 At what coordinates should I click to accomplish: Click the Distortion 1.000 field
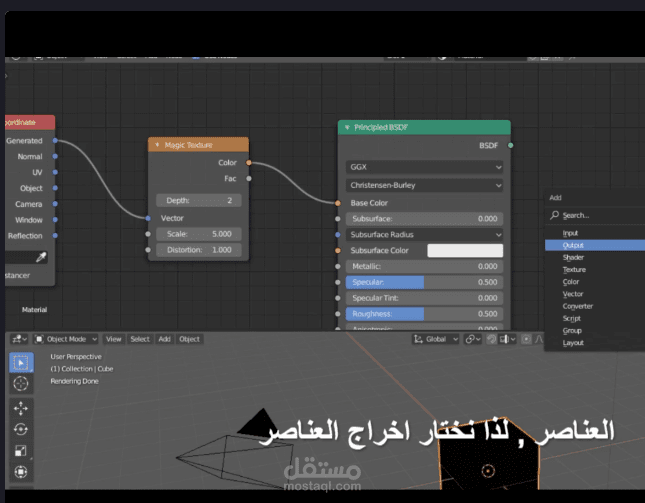(199, 250)
